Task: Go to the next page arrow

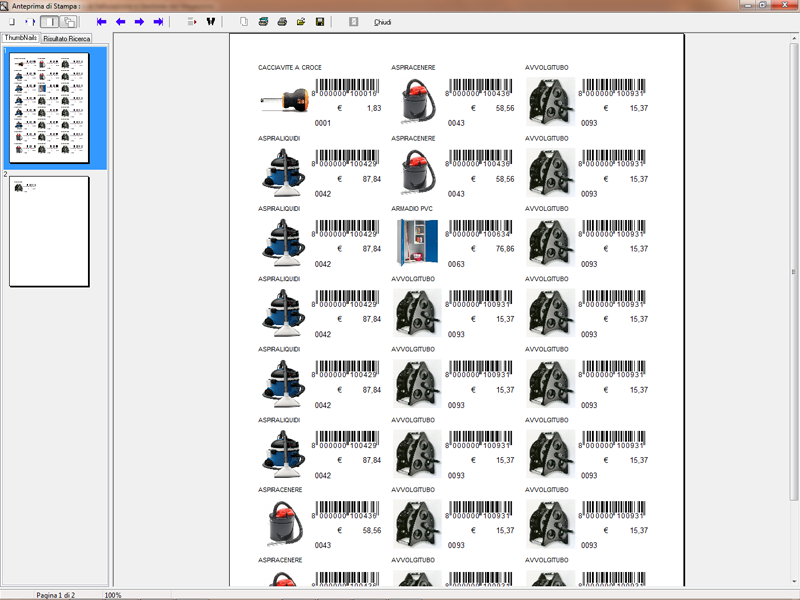Action: pyautogui.click(x=139, y=22)
